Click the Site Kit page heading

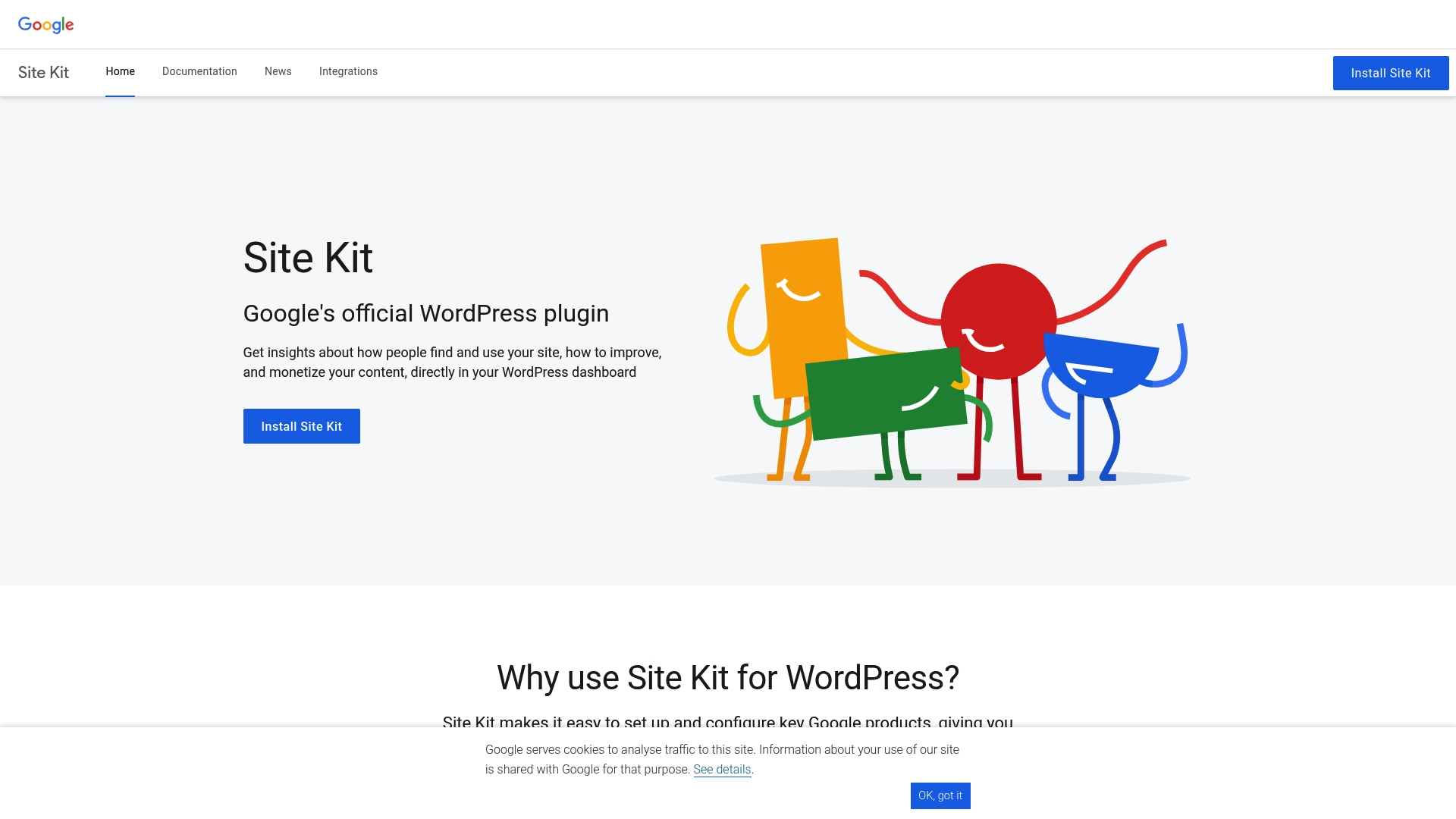(x=308, y=258)
